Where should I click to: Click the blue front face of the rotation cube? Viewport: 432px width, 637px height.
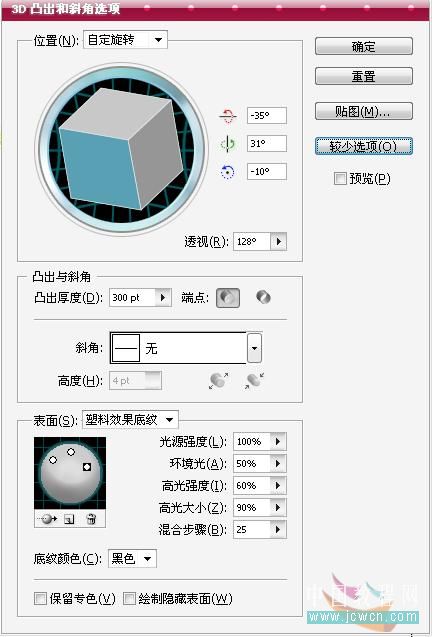(98, 169)
